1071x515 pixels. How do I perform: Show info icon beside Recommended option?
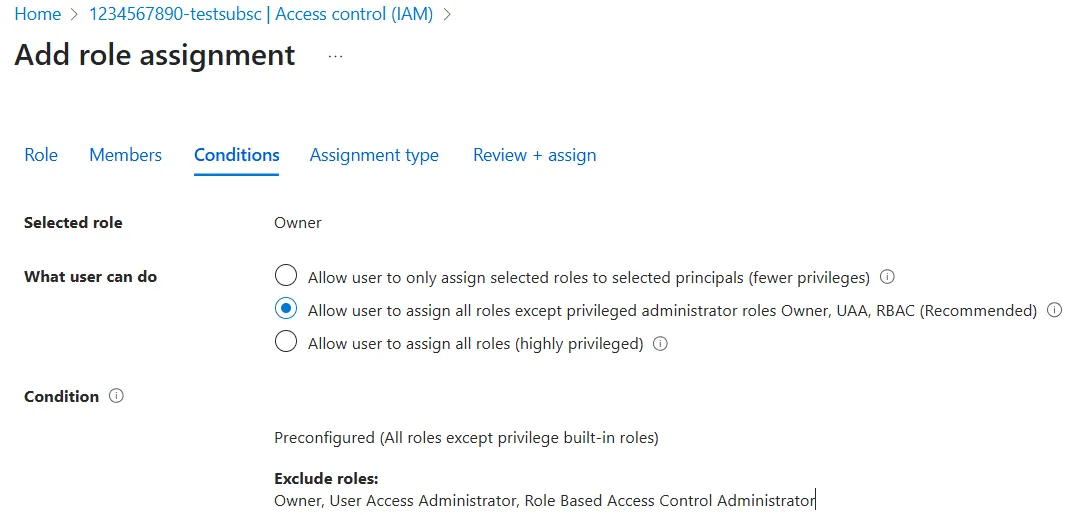click(1054, 310)
